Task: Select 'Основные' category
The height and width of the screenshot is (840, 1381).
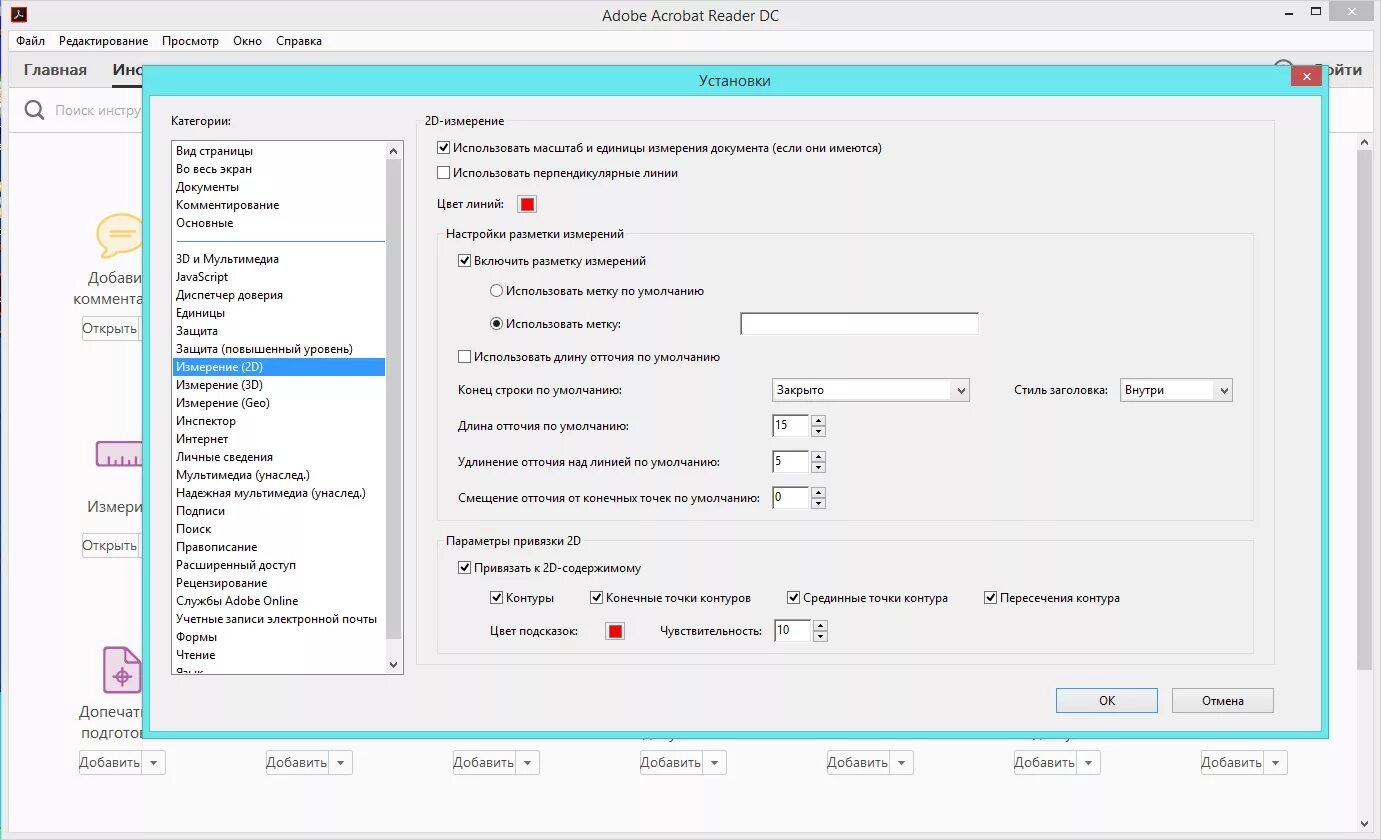Action: tap(205, 223)
